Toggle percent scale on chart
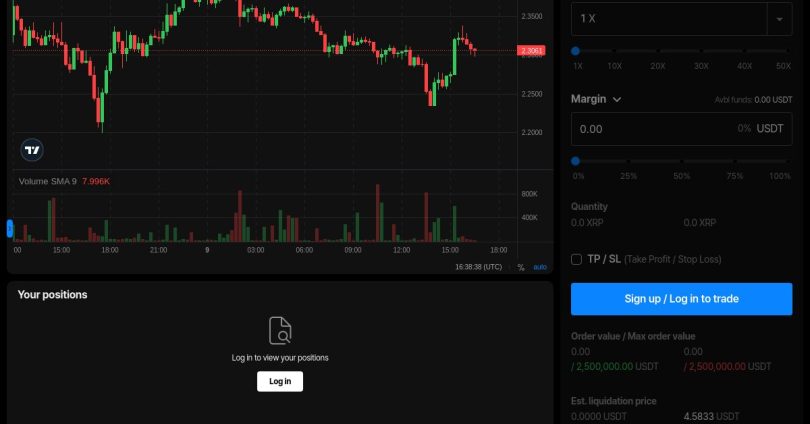The height and width of the screenshot is (424, 810). coord(520,267)
